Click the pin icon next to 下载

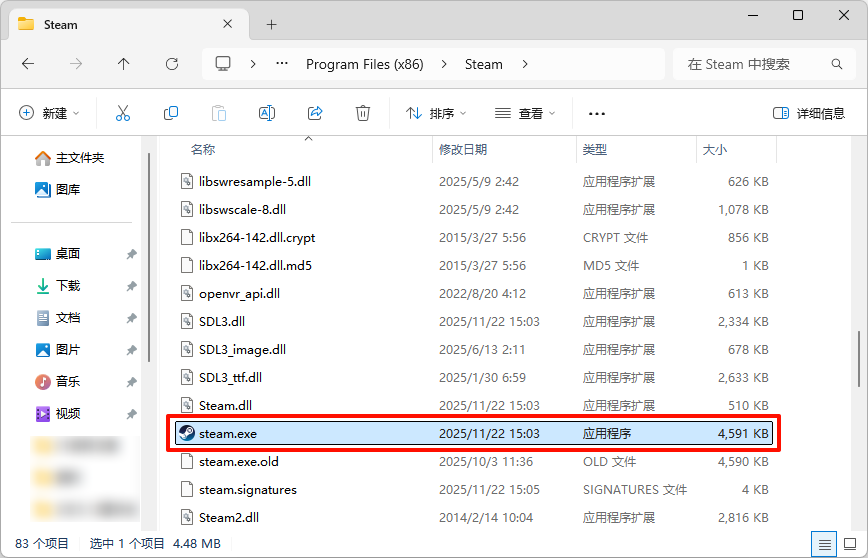(131, 286)
